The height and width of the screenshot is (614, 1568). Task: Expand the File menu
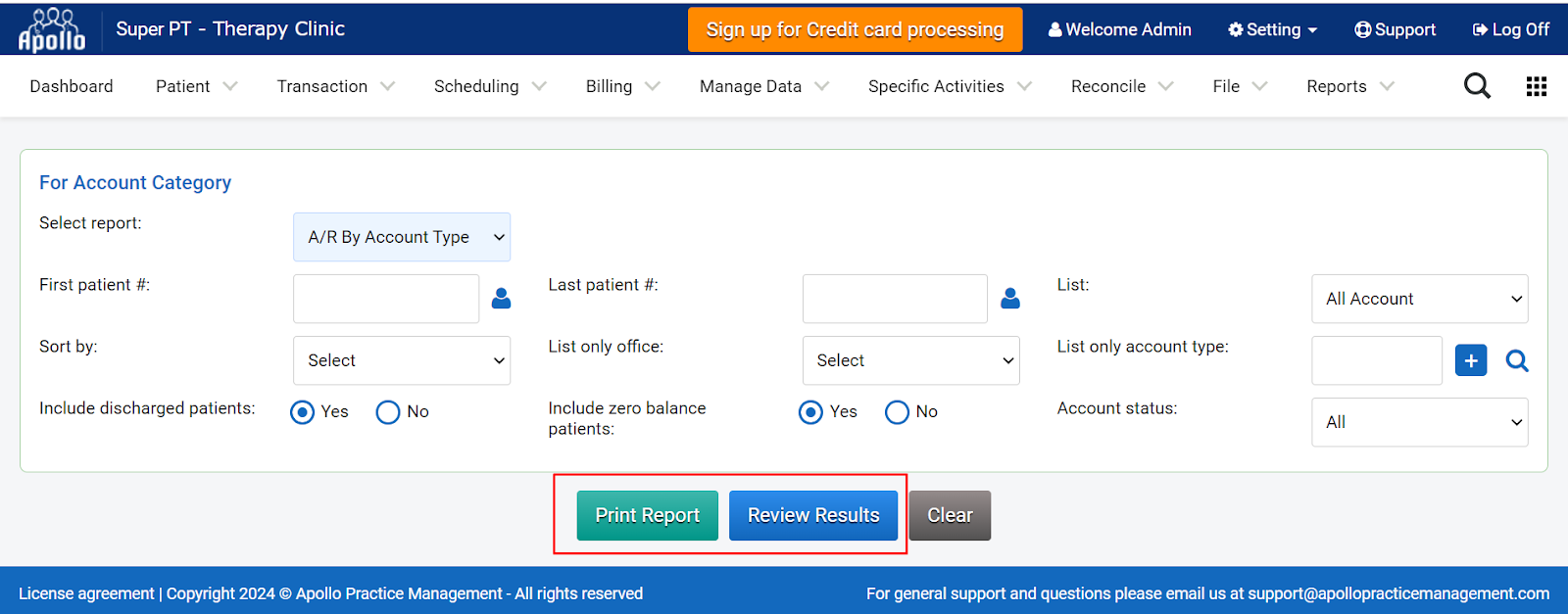(x=1240, y=86)
